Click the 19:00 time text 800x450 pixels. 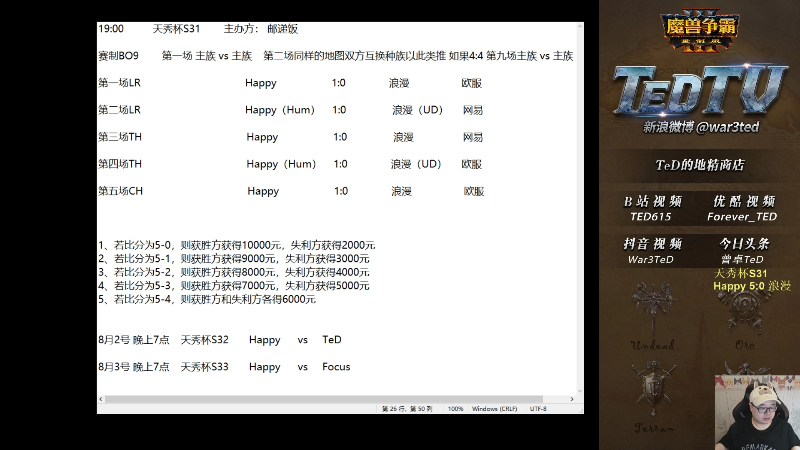[111, 29]
